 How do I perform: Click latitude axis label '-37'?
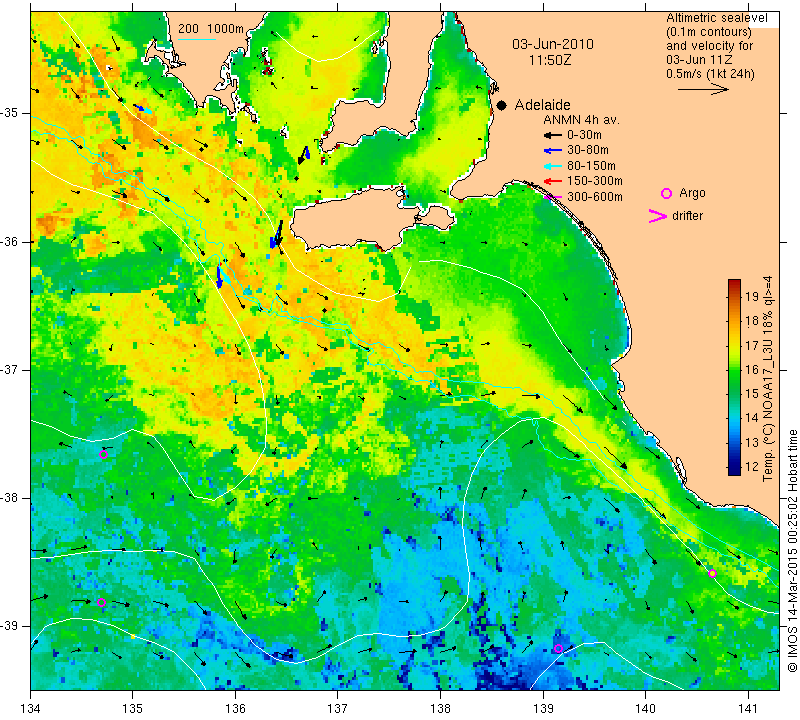pyautogui.click(x=9, y=369)
